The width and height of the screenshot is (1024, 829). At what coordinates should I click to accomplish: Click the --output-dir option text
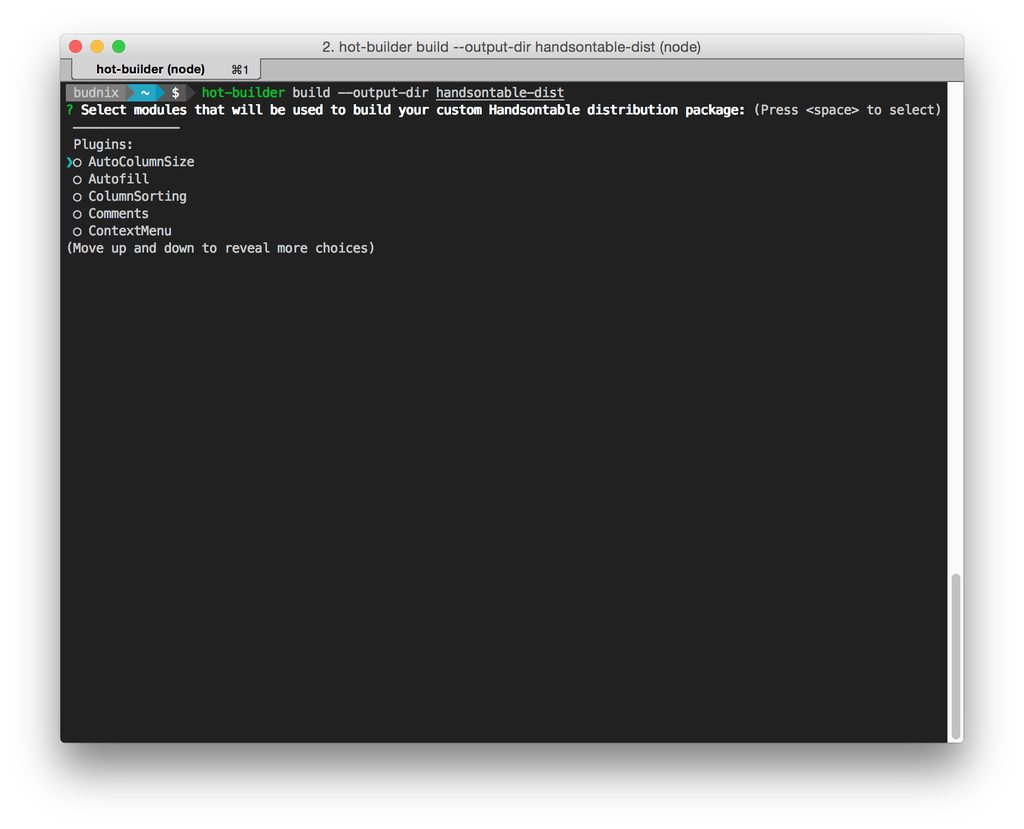coord(383,93)
